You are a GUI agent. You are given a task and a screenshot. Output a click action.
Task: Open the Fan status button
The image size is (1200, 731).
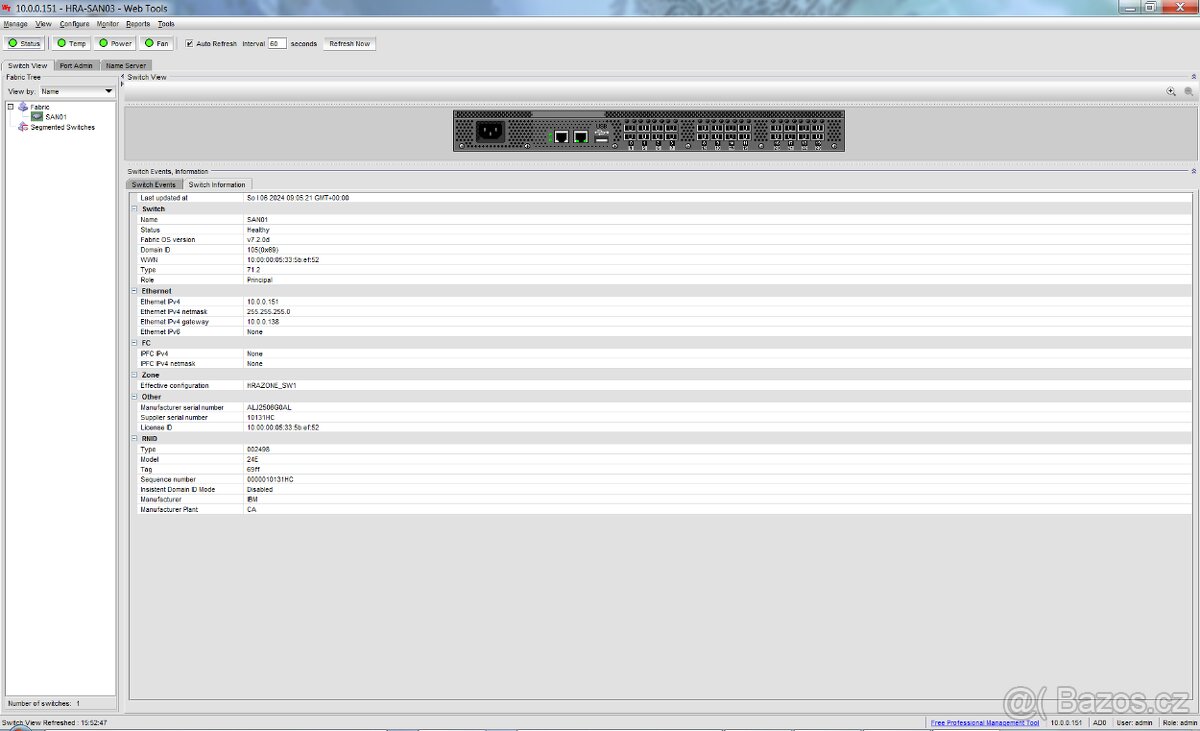[x=156, y=44]
